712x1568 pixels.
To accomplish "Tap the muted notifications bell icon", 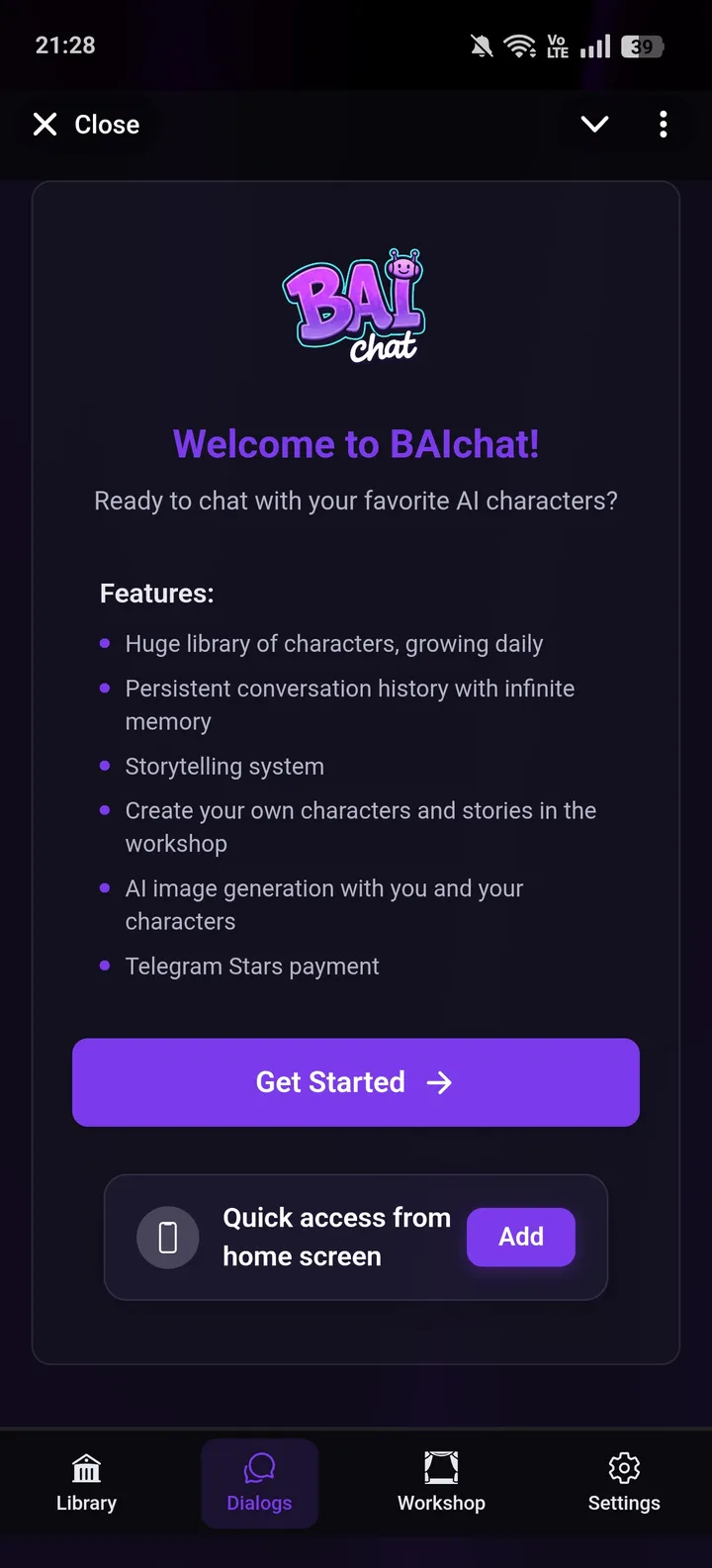I will pos(482,45).
